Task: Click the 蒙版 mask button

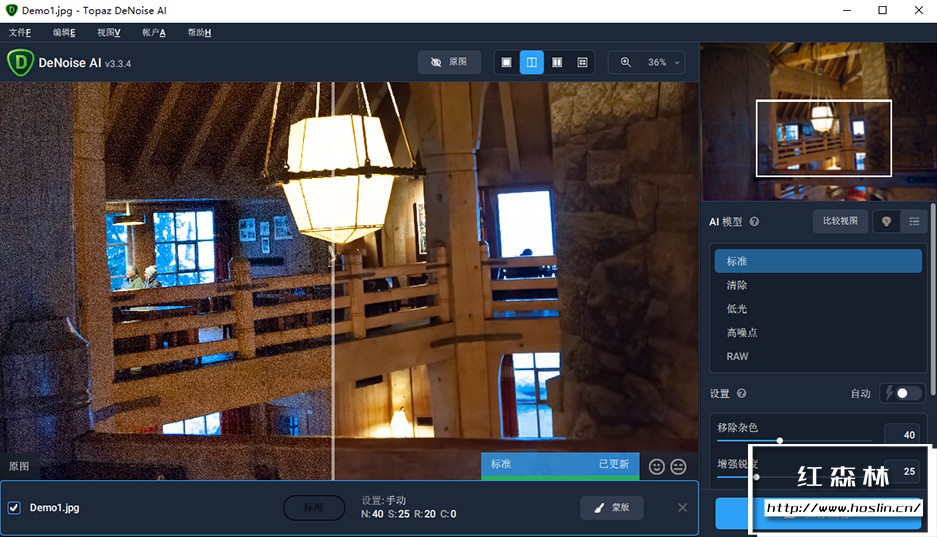Action: (612, 508)
